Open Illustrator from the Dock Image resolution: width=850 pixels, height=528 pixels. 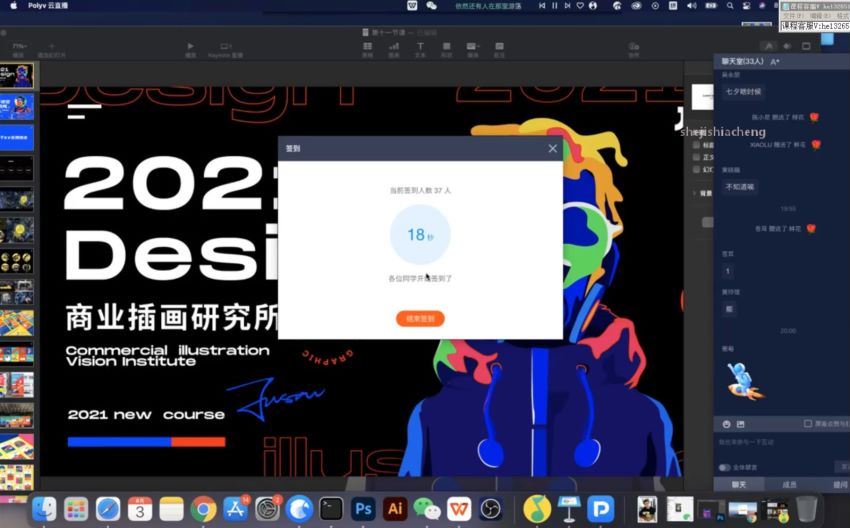coord(395,509)
